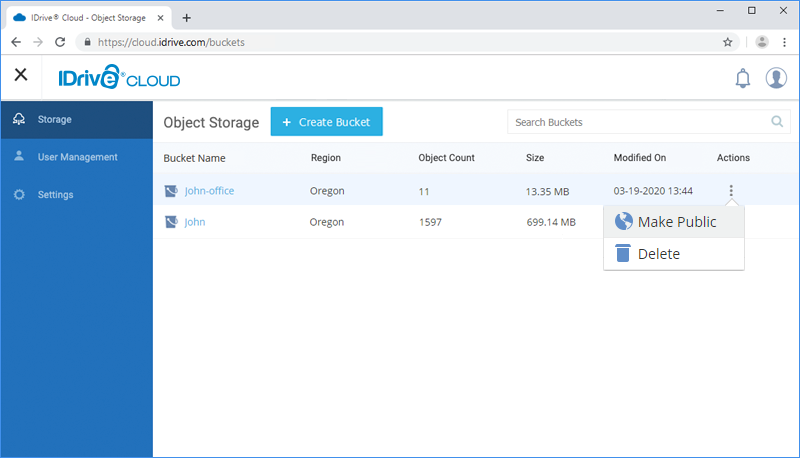Click the search magnifier icon
Screen dimensions: 800x458
(x=777, y=122)
